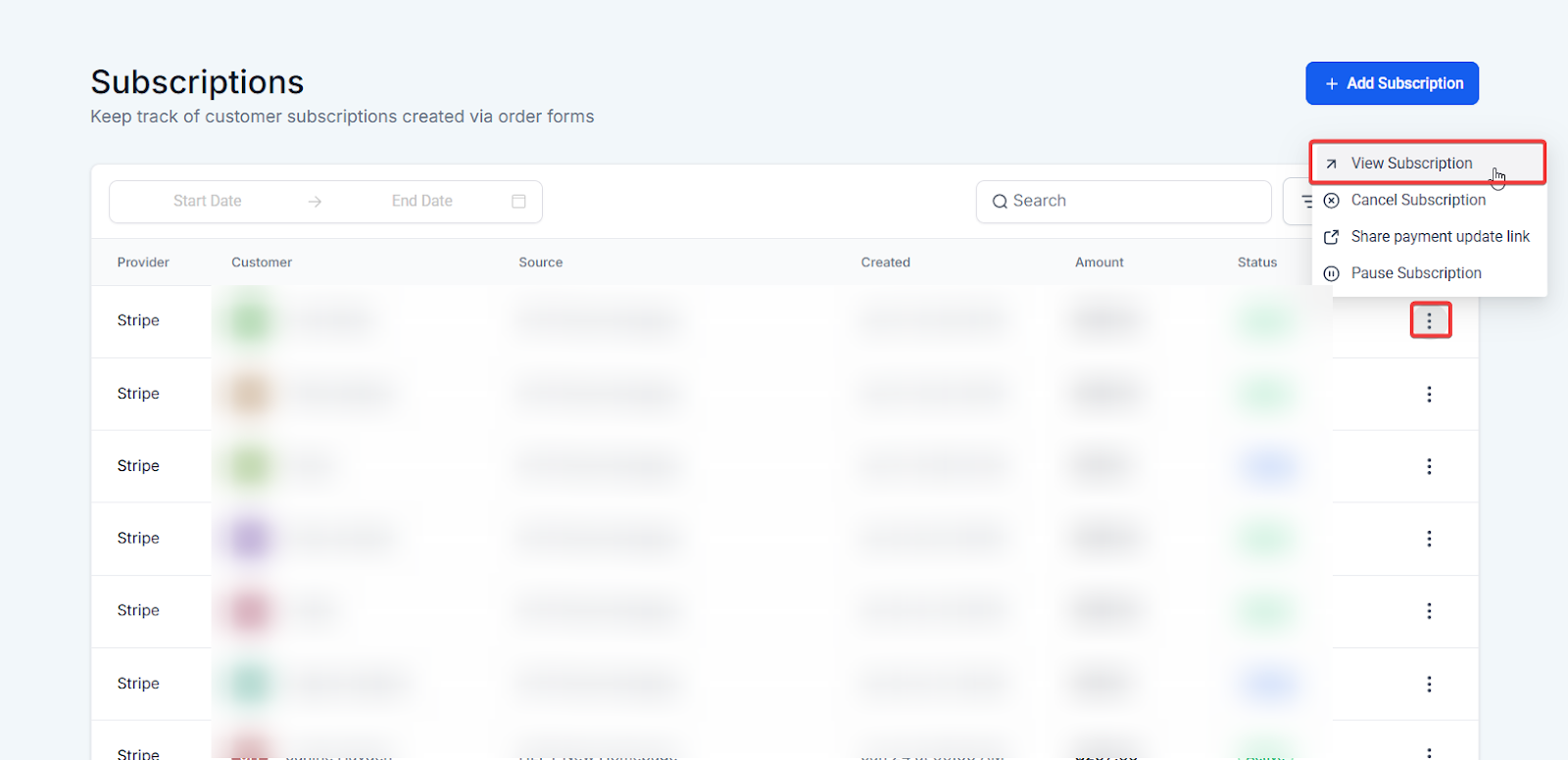Click the Add Subscription button

point(1392,83)
